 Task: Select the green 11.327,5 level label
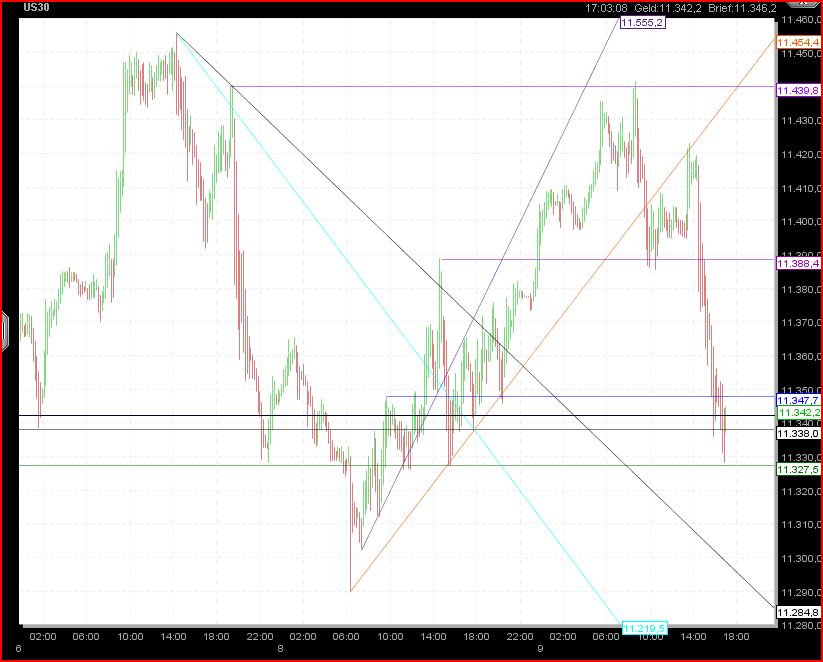click(798, 469)
